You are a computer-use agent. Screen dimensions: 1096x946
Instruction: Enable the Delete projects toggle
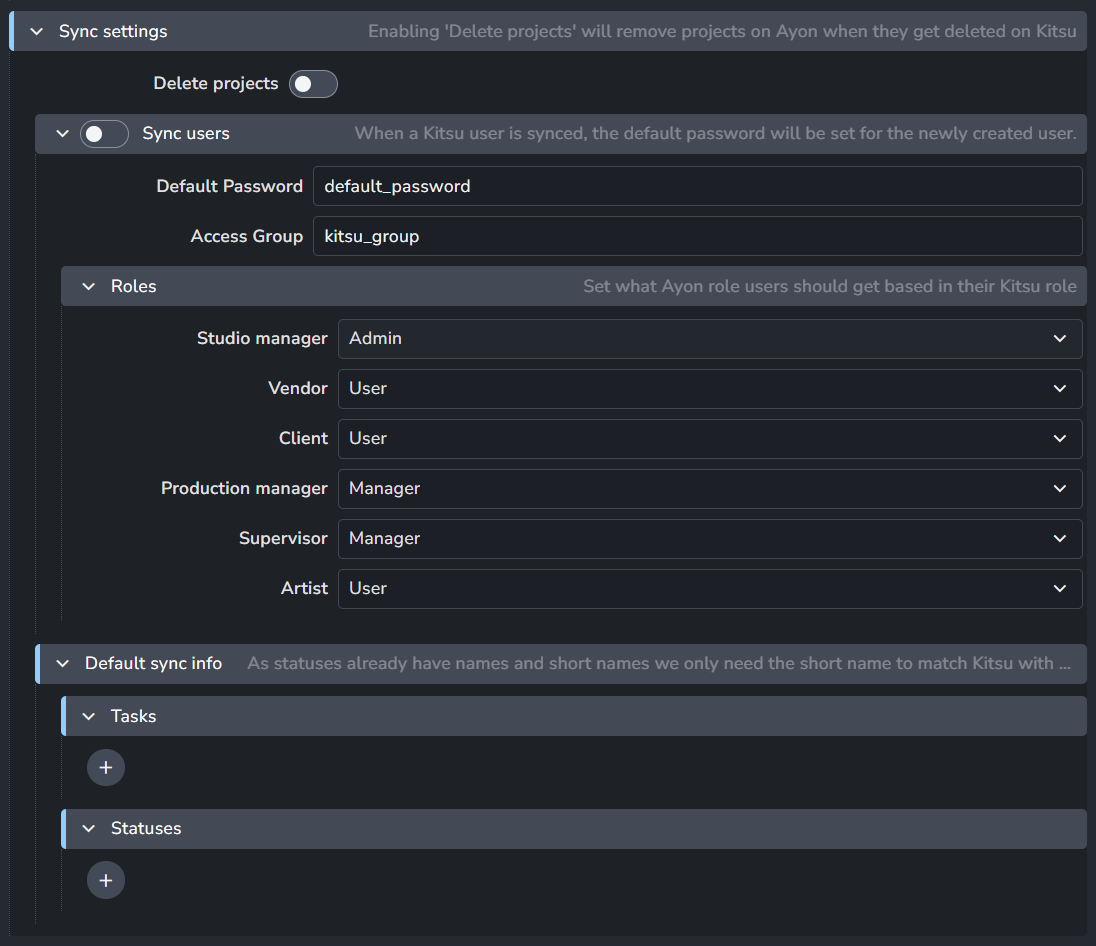(313, 84)
